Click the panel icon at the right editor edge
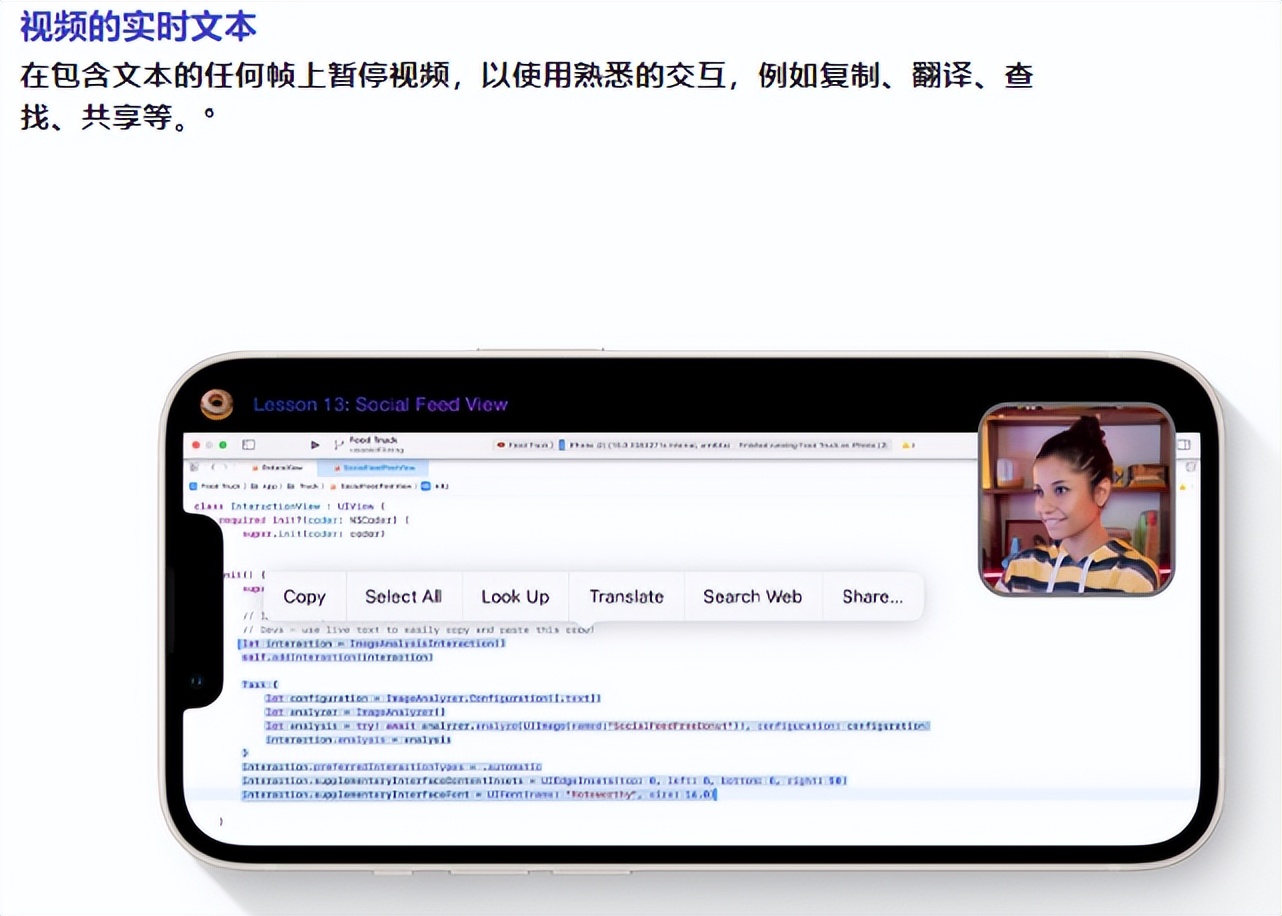This screenshot has width=1282, height=916. pos(1186,443)
